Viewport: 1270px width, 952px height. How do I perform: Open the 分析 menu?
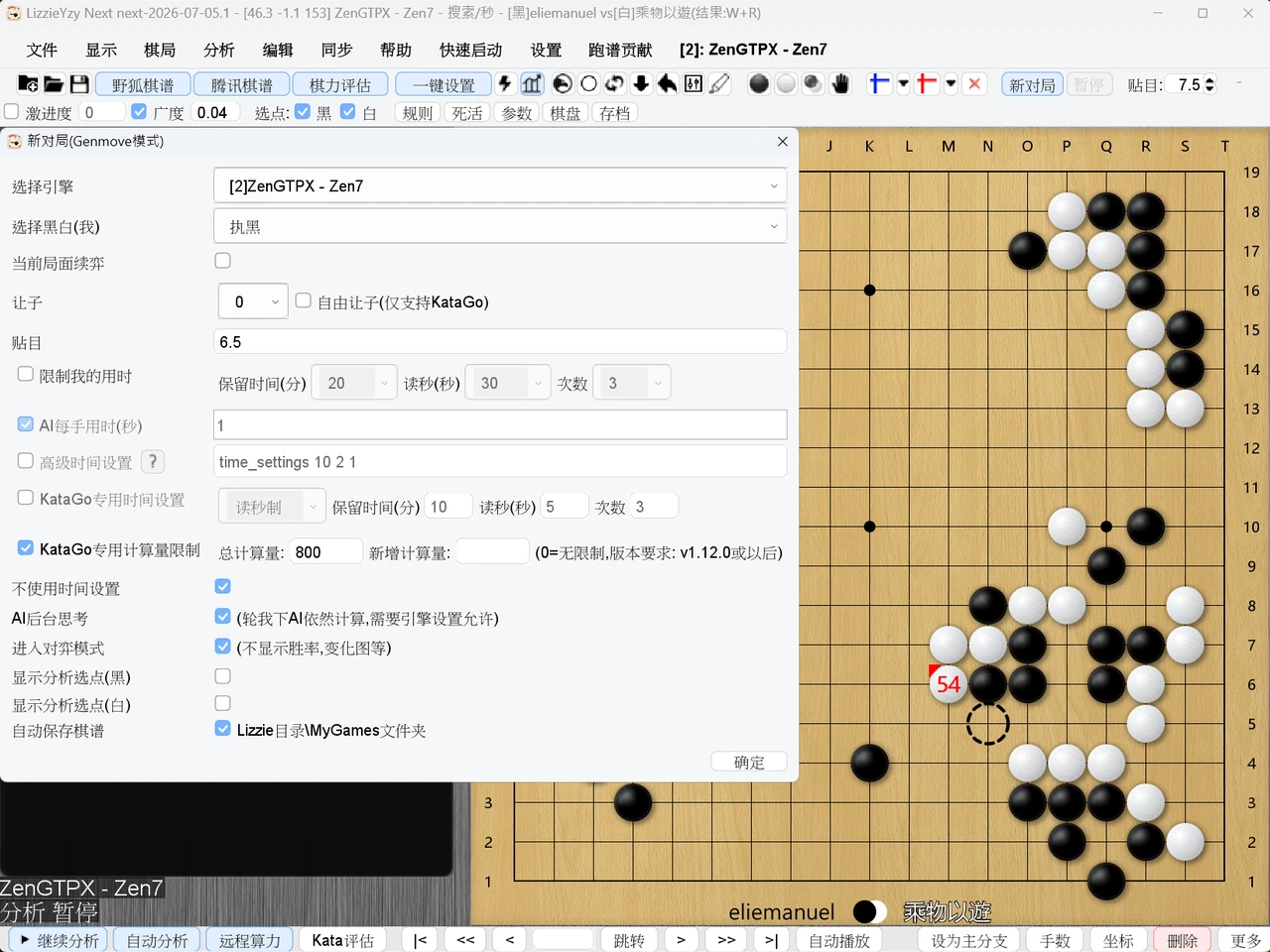(x=219, y=50)
